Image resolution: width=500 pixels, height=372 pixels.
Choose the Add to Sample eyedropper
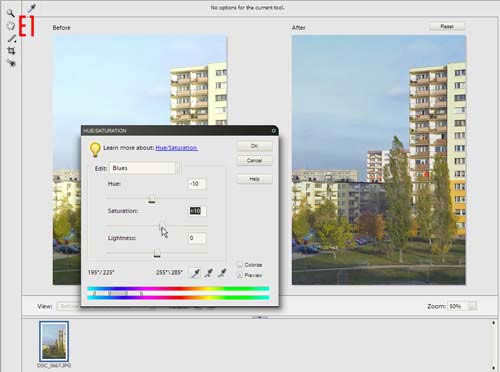(x=209, y=273)
